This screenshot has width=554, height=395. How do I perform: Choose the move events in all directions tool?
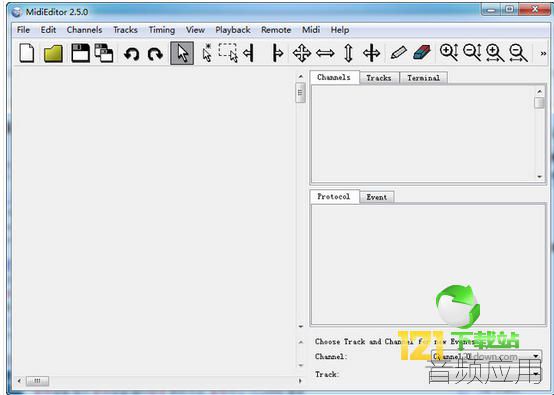pyautogui.click(x=302, y=53)
